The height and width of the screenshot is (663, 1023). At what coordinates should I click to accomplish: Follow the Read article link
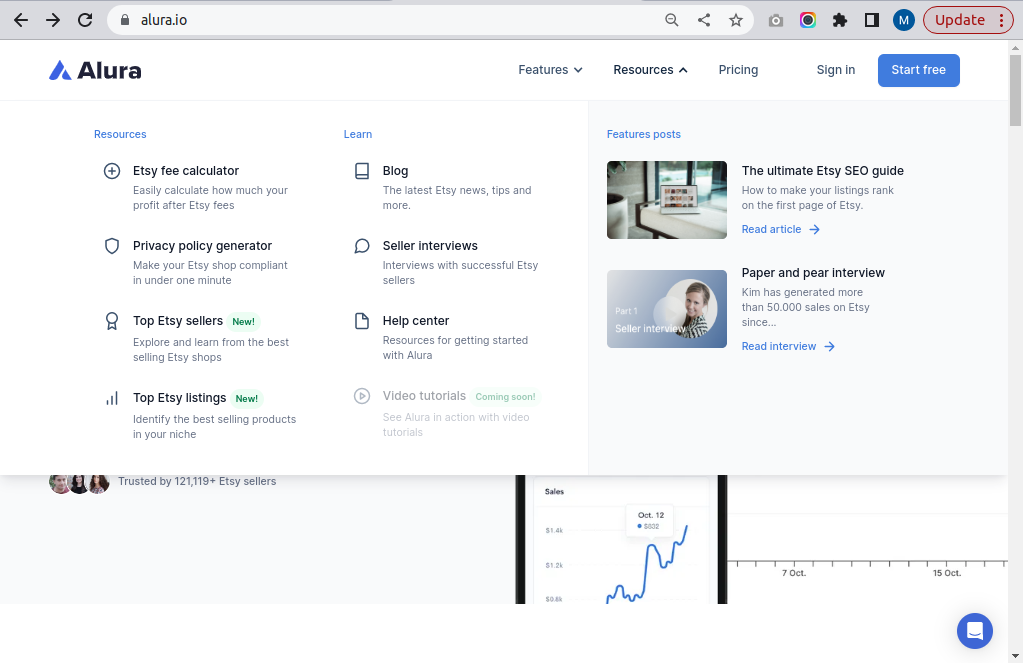[780, 230]
